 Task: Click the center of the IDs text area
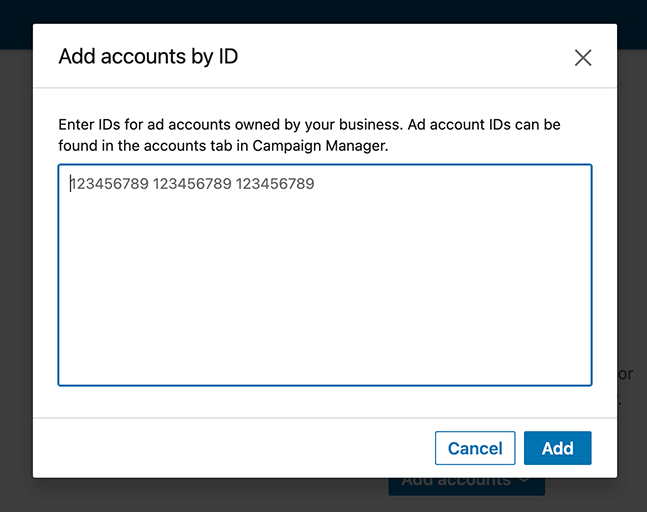click(324, 275)
